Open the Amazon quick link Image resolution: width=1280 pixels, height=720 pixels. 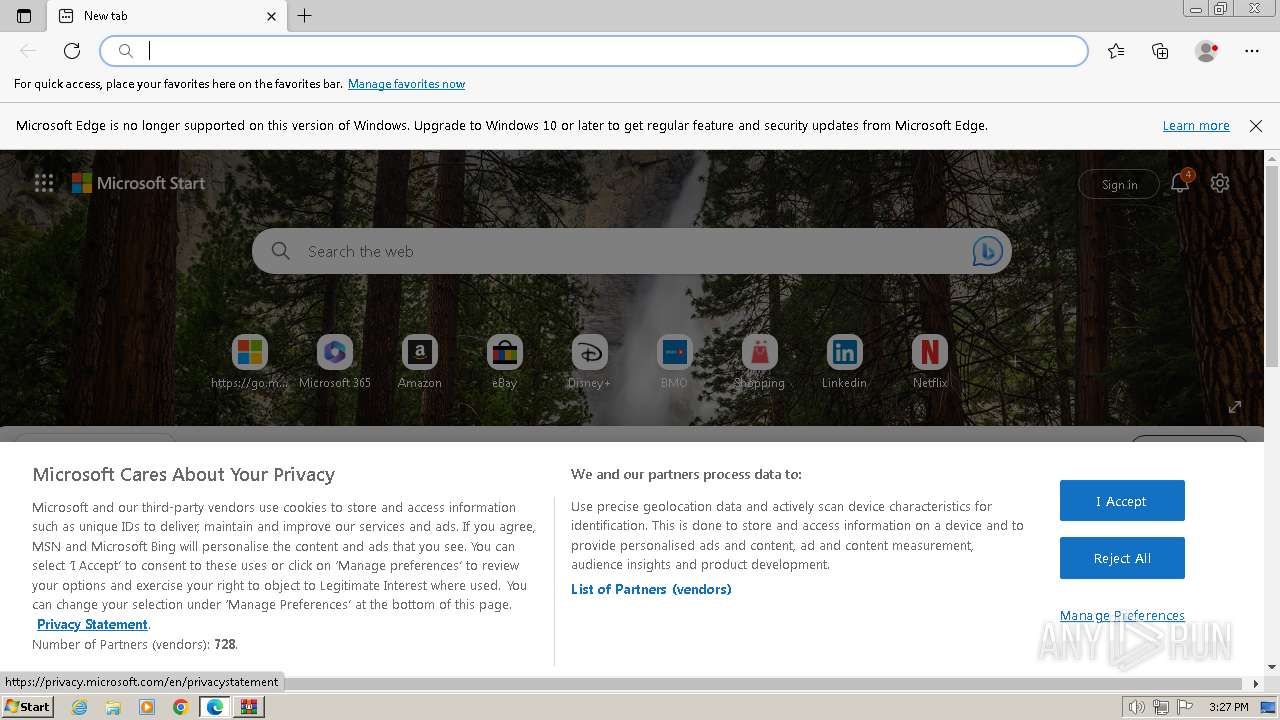pos(420,362)
